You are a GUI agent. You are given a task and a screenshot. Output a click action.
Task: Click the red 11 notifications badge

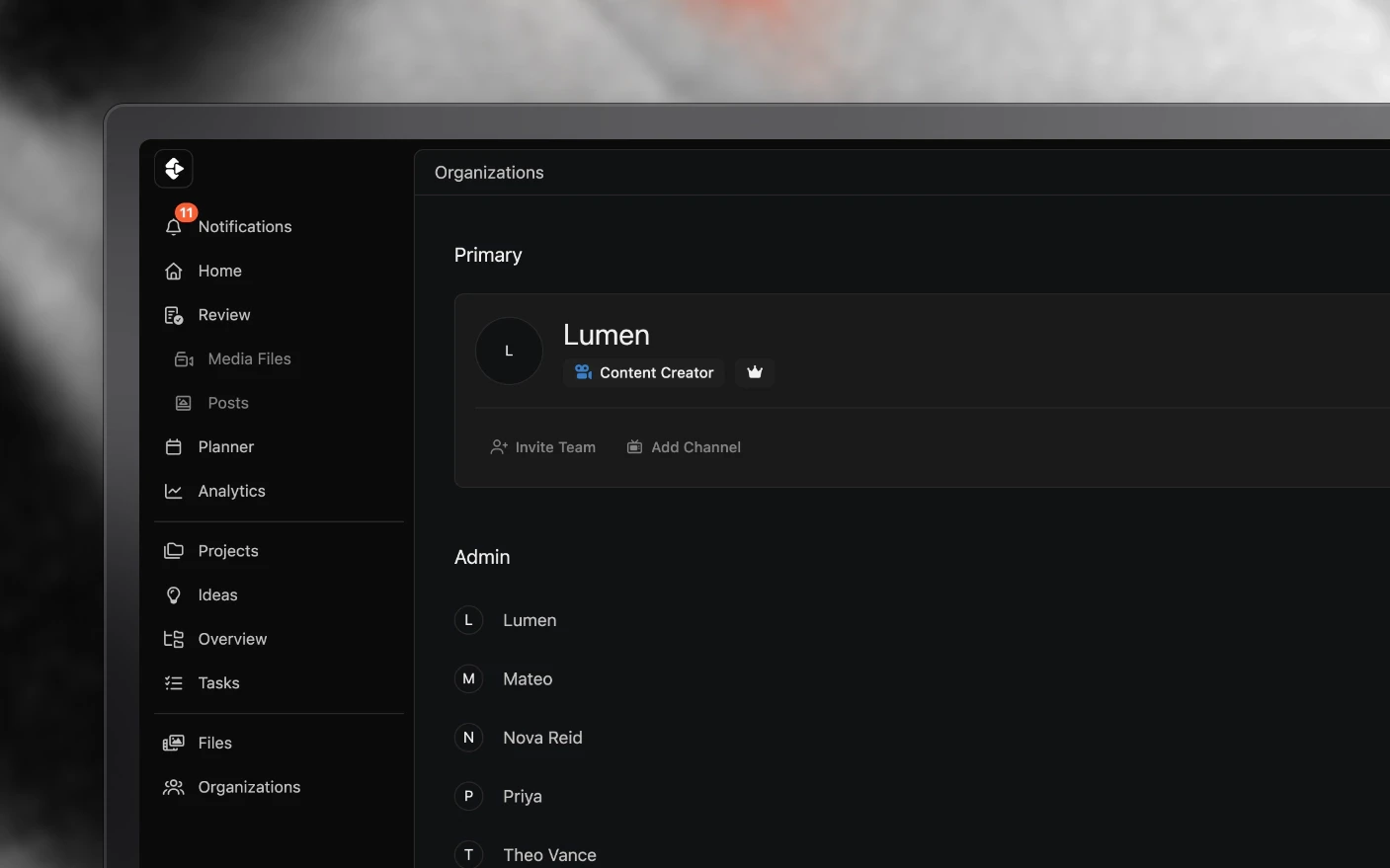coord(186,212)
